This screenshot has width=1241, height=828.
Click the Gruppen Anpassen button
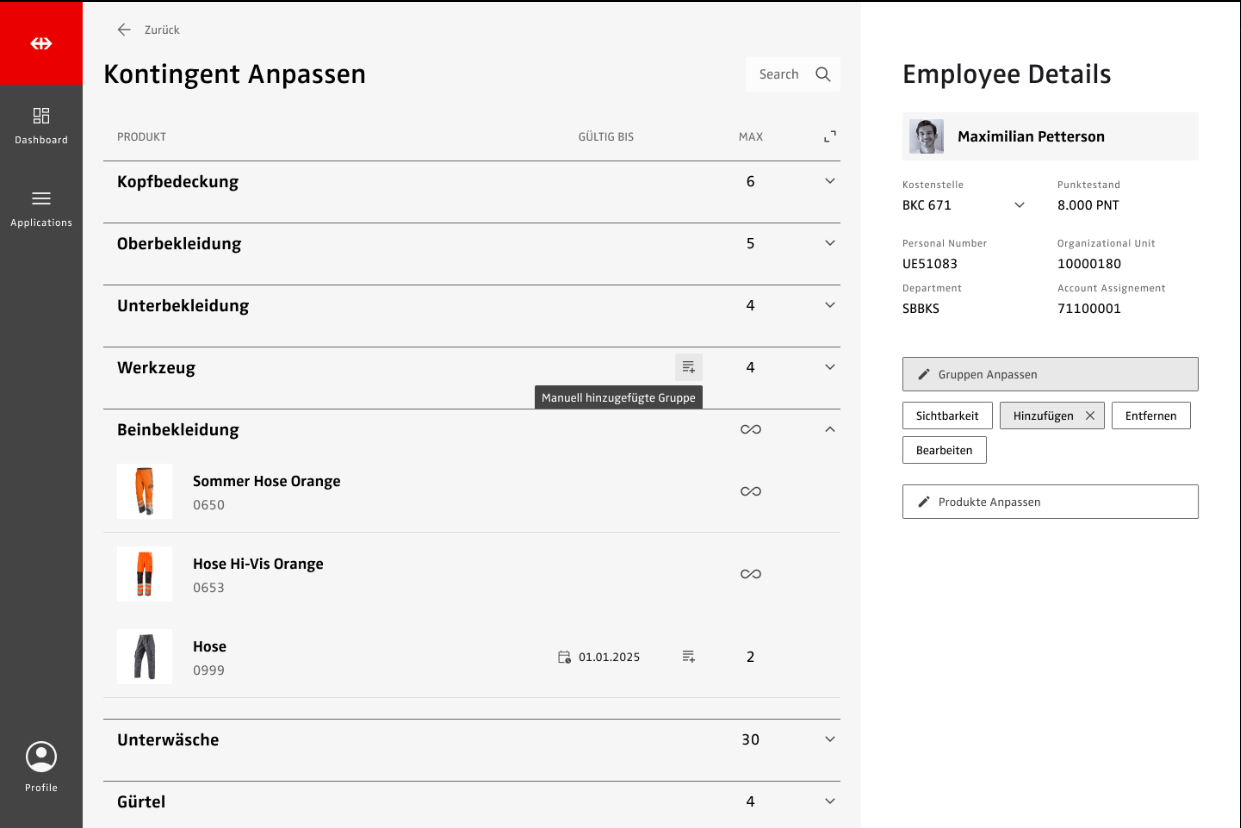[x=1049, y=374]
